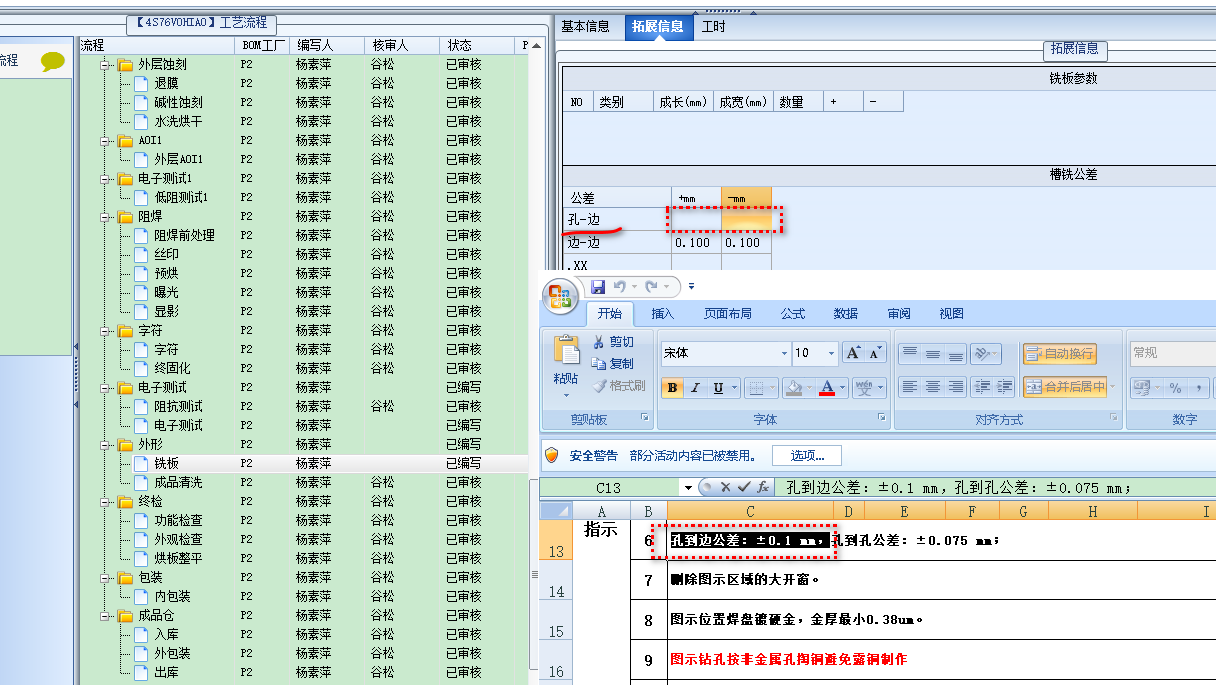Click the Excel Office button

coord(559,295)
